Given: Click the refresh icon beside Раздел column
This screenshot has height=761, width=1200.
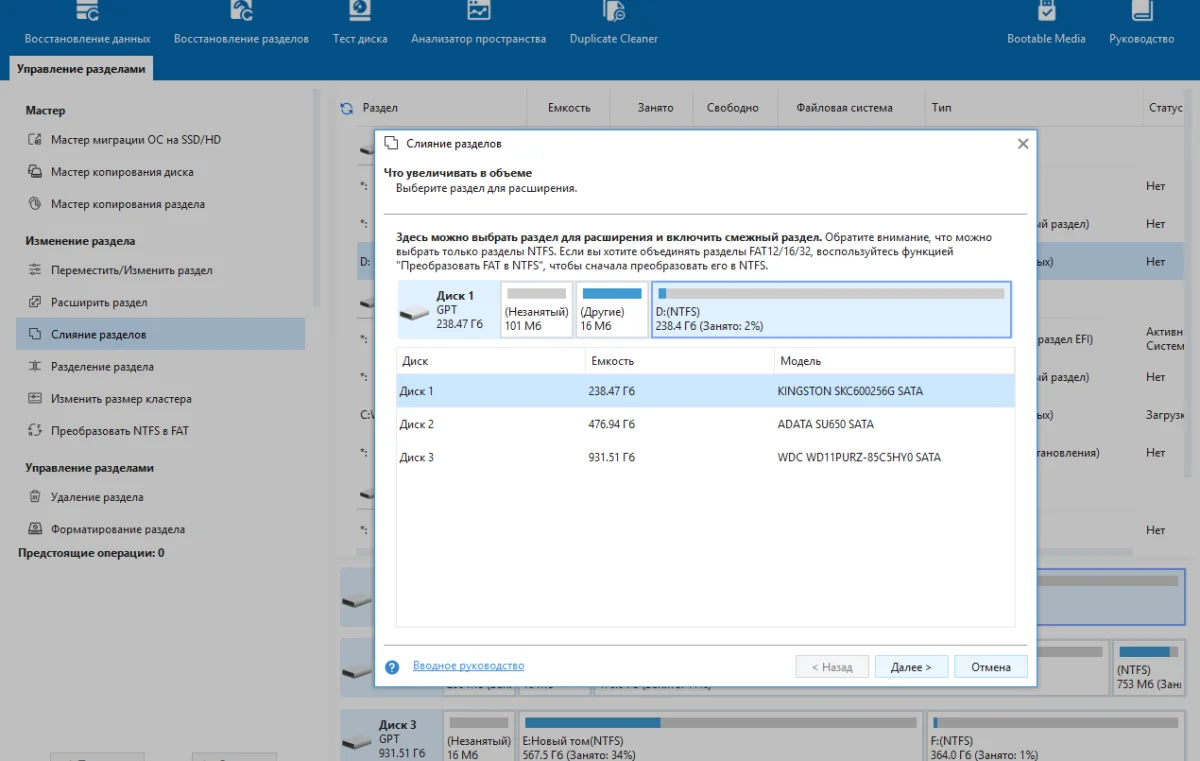Looking at the screenshot, I should point(347,108).
